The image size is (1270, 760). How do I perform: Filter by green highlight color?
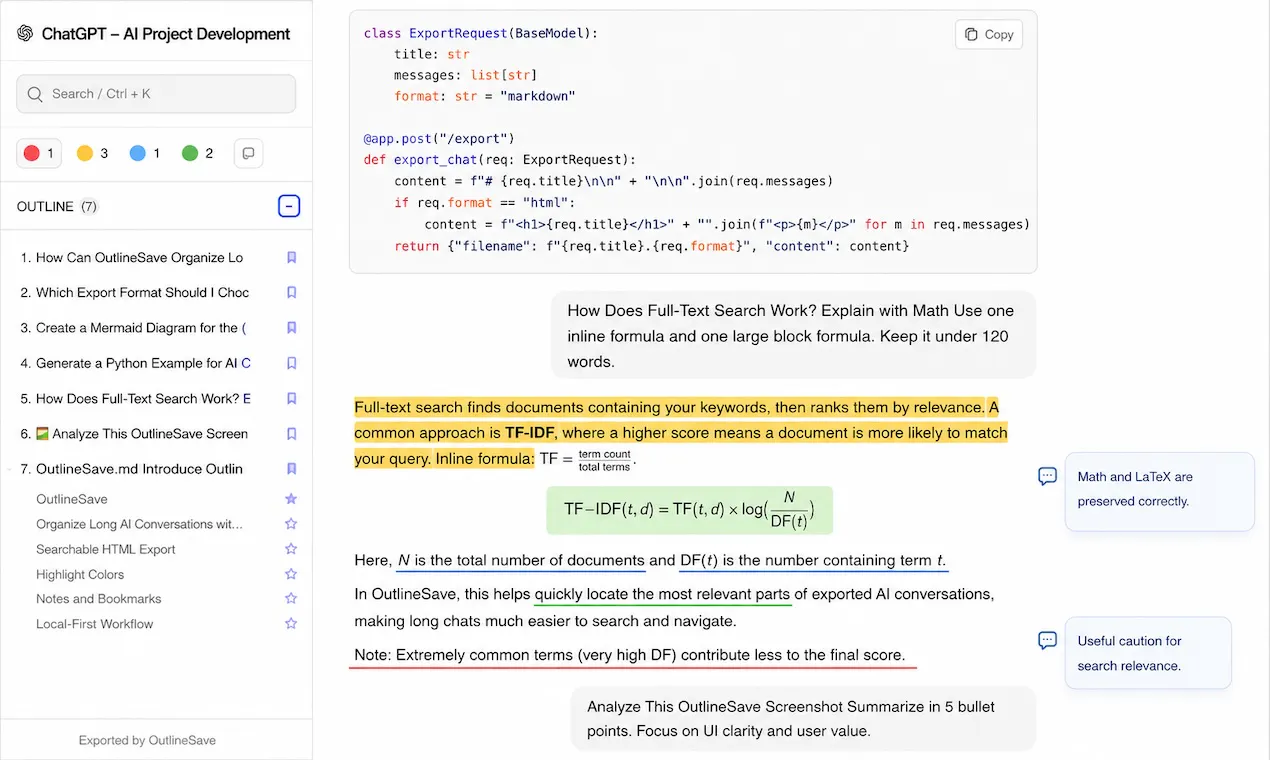[x=197, y=153]
